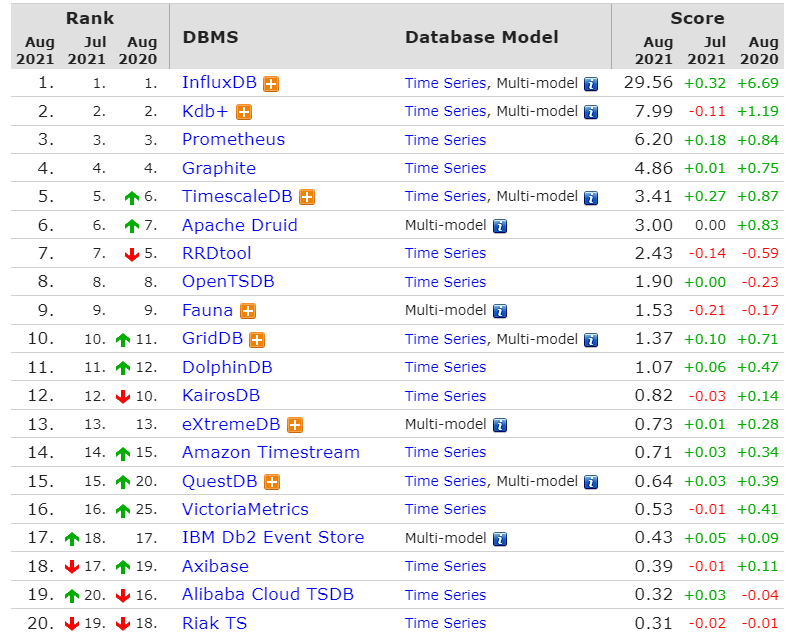The height and width of the screenshot is (636, 791).
Task: Open the Kdb+ database link
Action: (x=205, y=111)
